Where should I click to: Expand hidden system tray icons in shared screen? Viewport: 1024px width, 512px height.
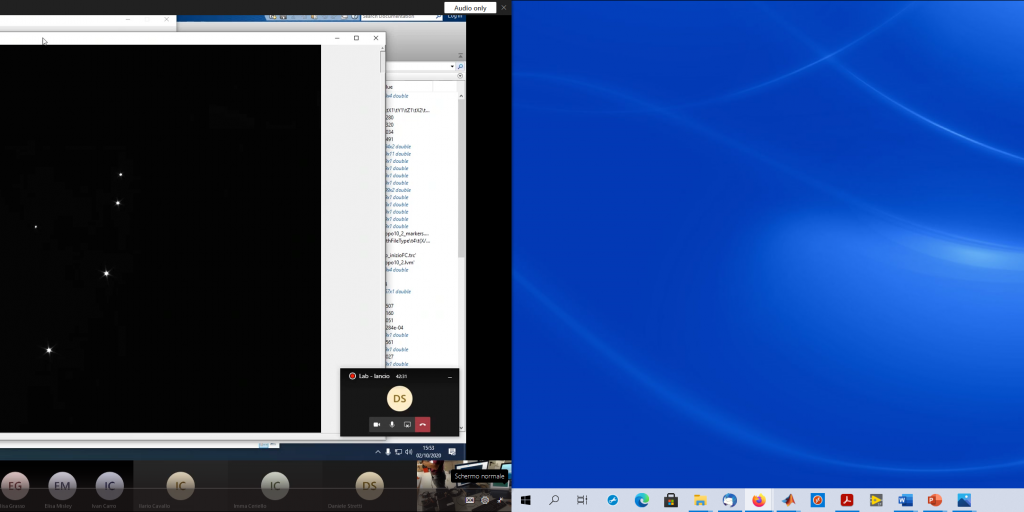pyautogui.click(x=377, y=453)
